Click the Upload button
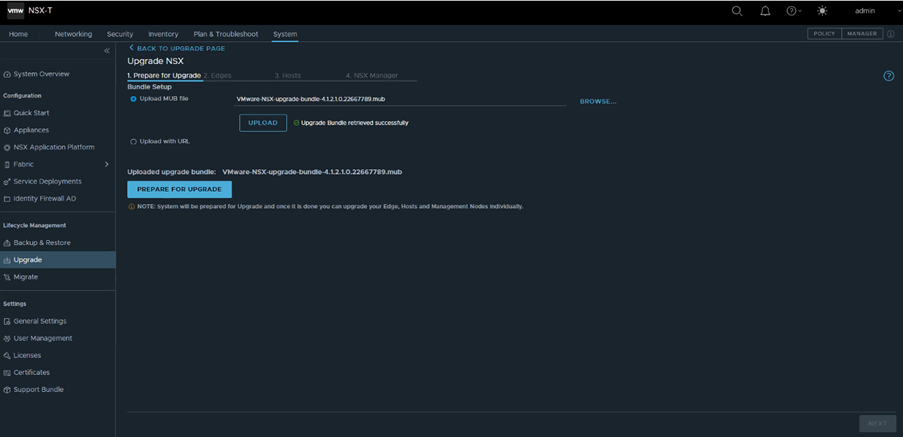This screenshot has height=437, width=903. (x=263, y=123)
